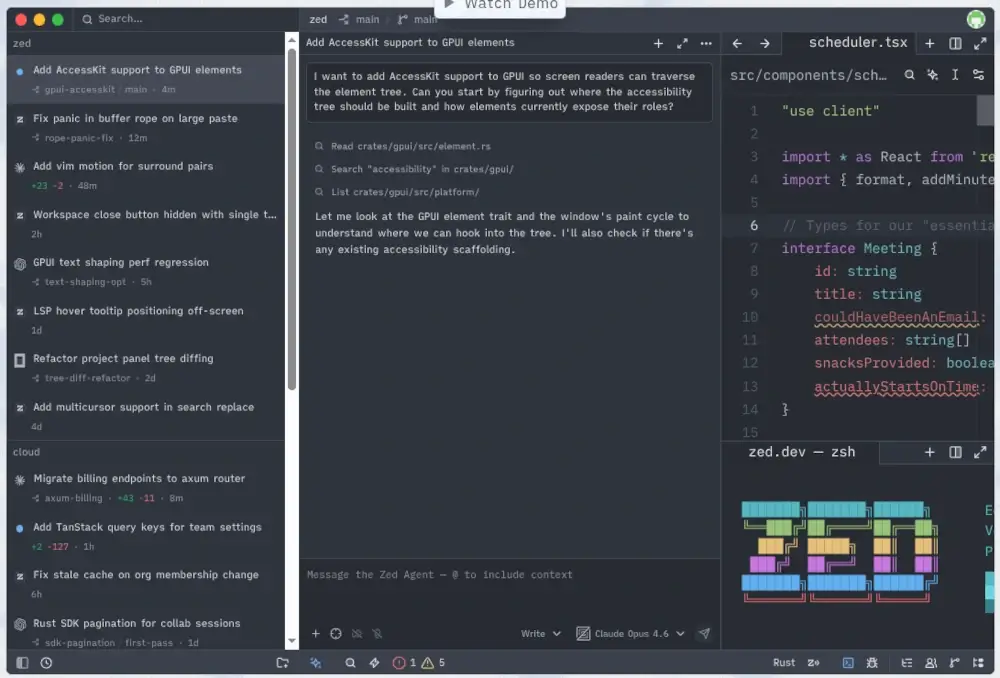Screen dimensions: 1000x678
Task: Open editor controls sliders menu
Action: [x=978, y=75]
